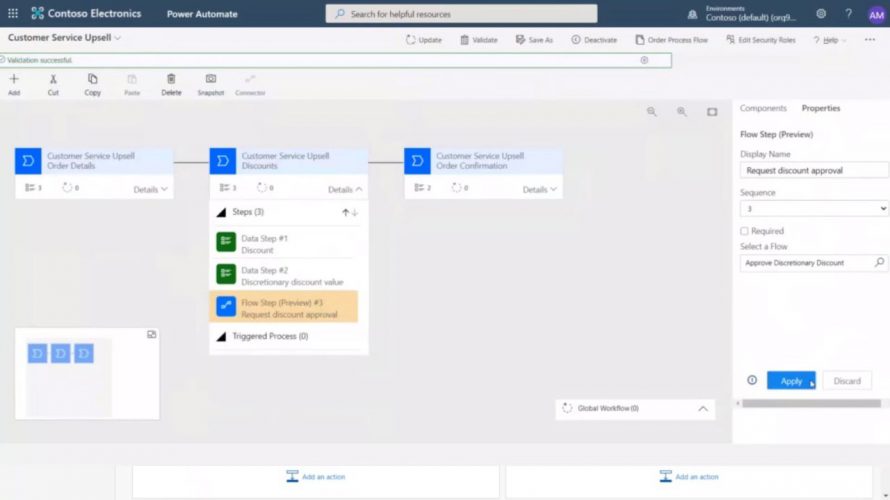Dismiss the validation successful message
The image size is (890, 500).
[644, 60]
